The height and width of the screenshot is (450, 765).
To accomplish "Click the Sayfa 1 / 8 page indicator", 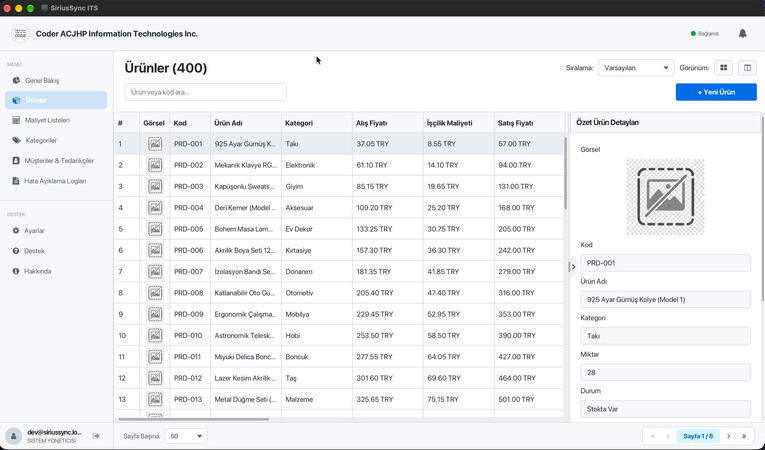I will click(698, 436).
